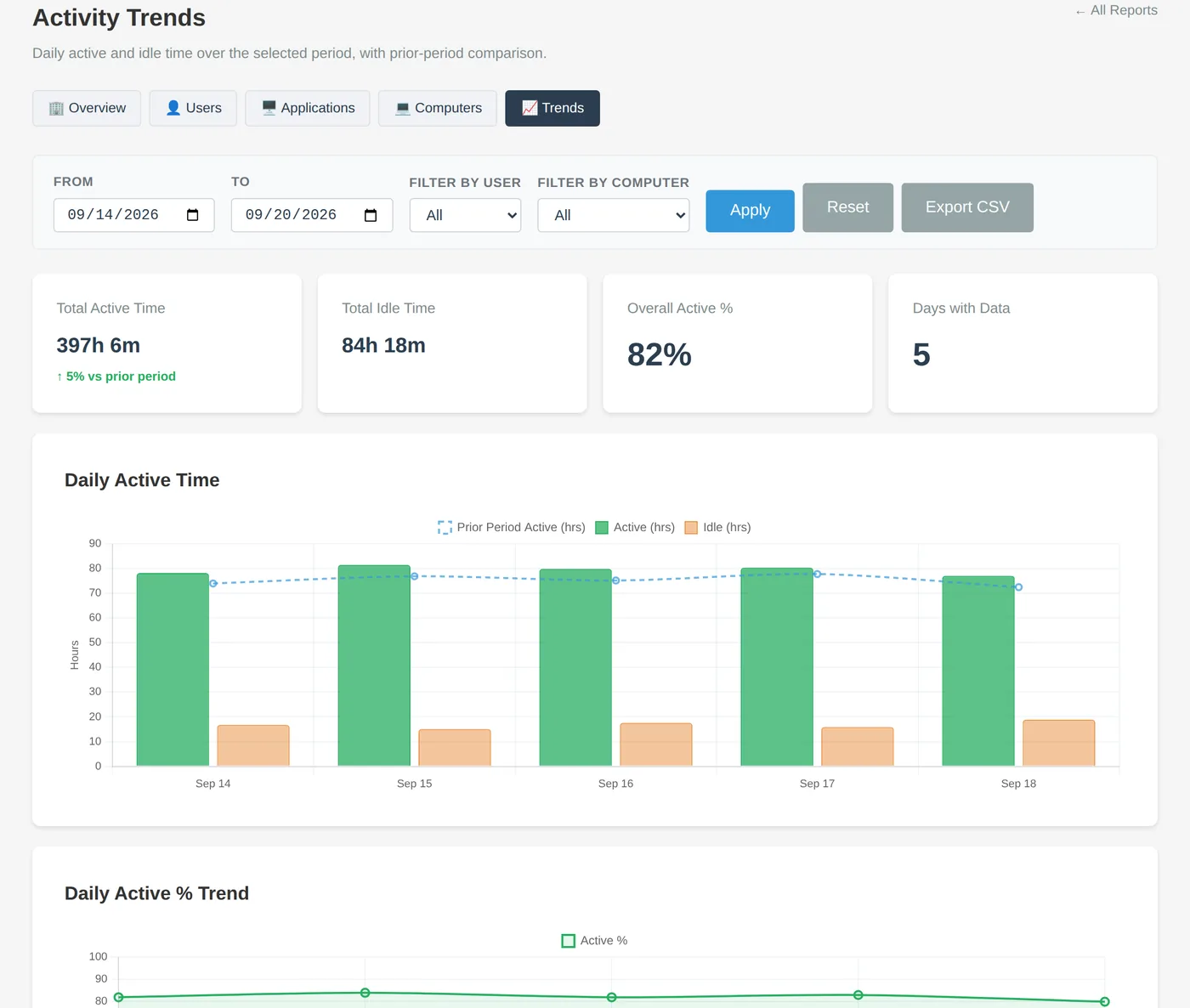Switch to the Applications tab
The image size is (1190, 1008).
pos(308,108)
